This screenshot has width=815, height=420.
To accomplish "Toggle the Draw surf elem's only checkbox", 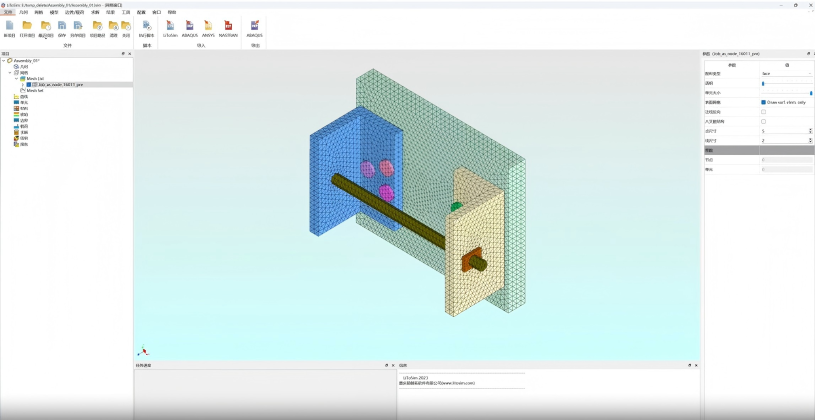I will [764, 102].
